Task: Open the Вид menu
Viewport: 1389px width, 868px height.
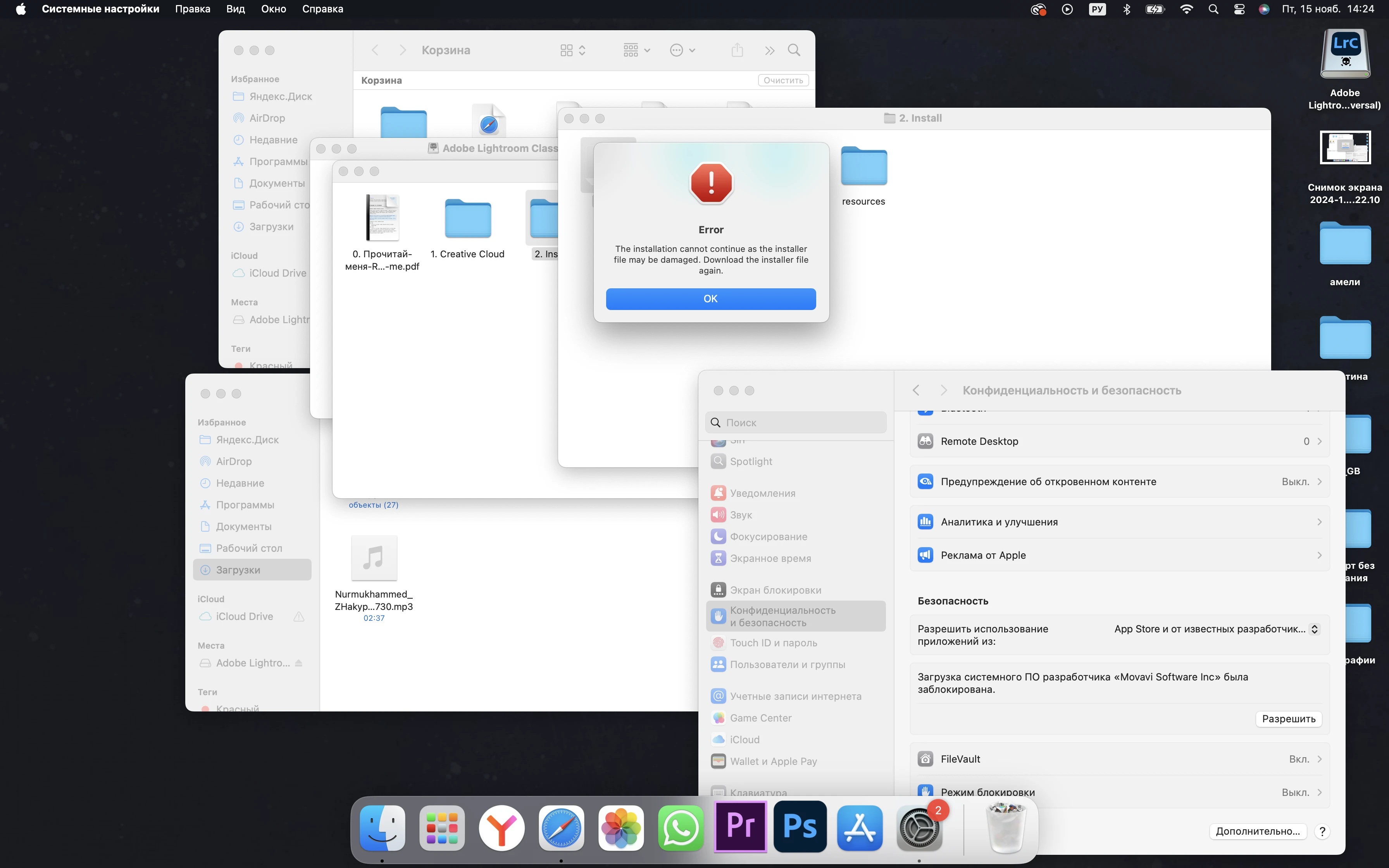Action: point(235,9)
